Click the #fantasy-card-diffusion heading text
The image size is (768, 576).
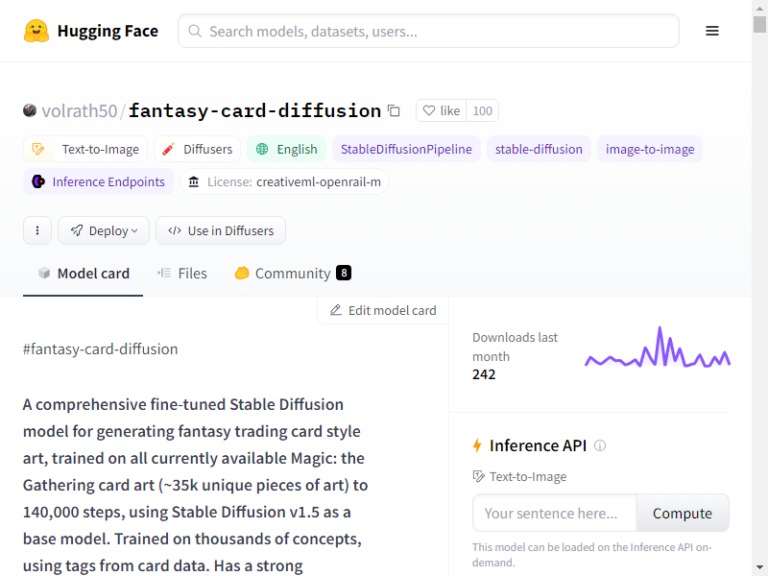click(100, 349)
